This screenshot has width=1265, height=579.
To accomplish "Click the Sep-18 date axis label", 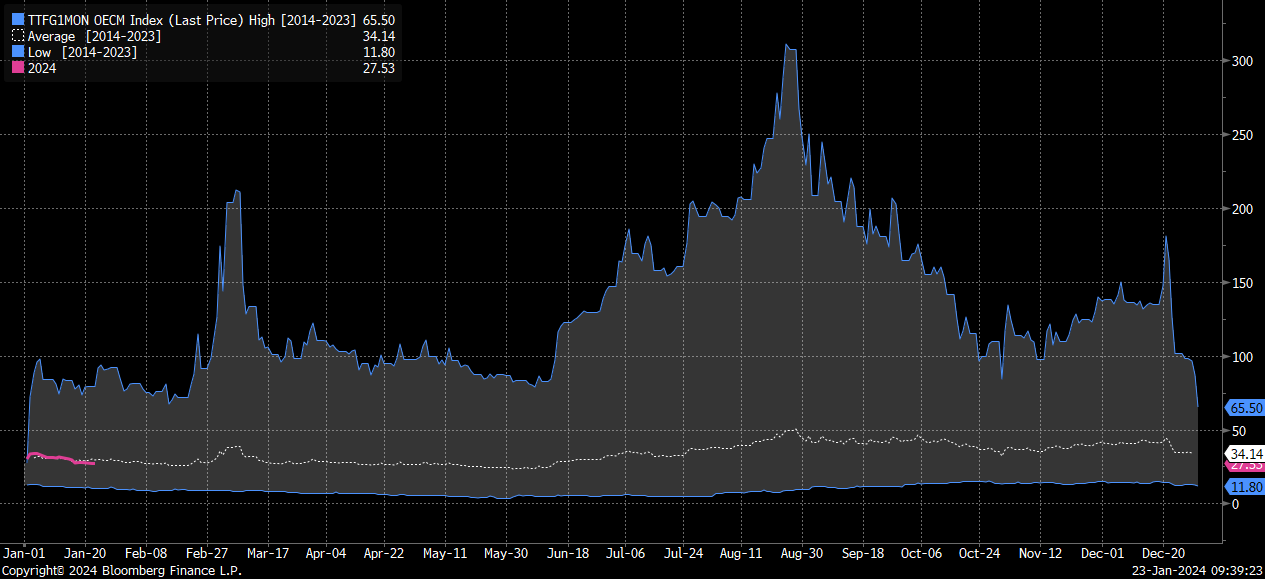I will [x=863, y=552].
